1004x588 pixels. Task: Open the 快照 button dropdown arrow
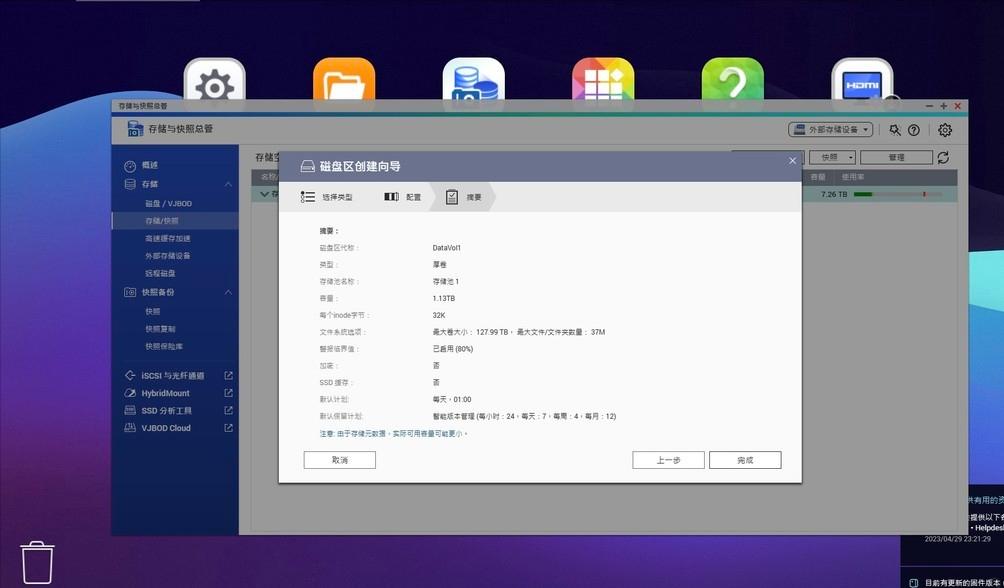[x=850, y=157]
